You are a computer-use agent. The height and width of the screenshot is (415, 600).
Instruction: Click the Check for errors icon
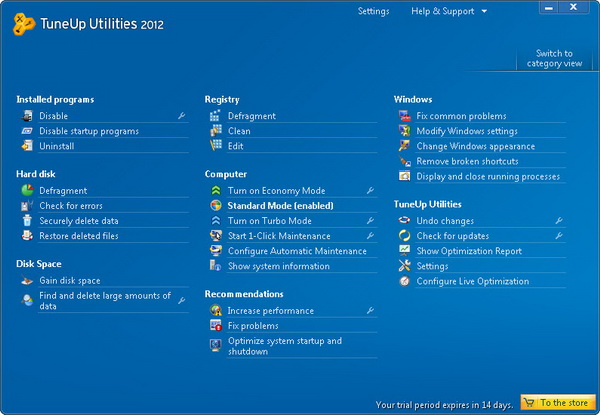point(27,206)
